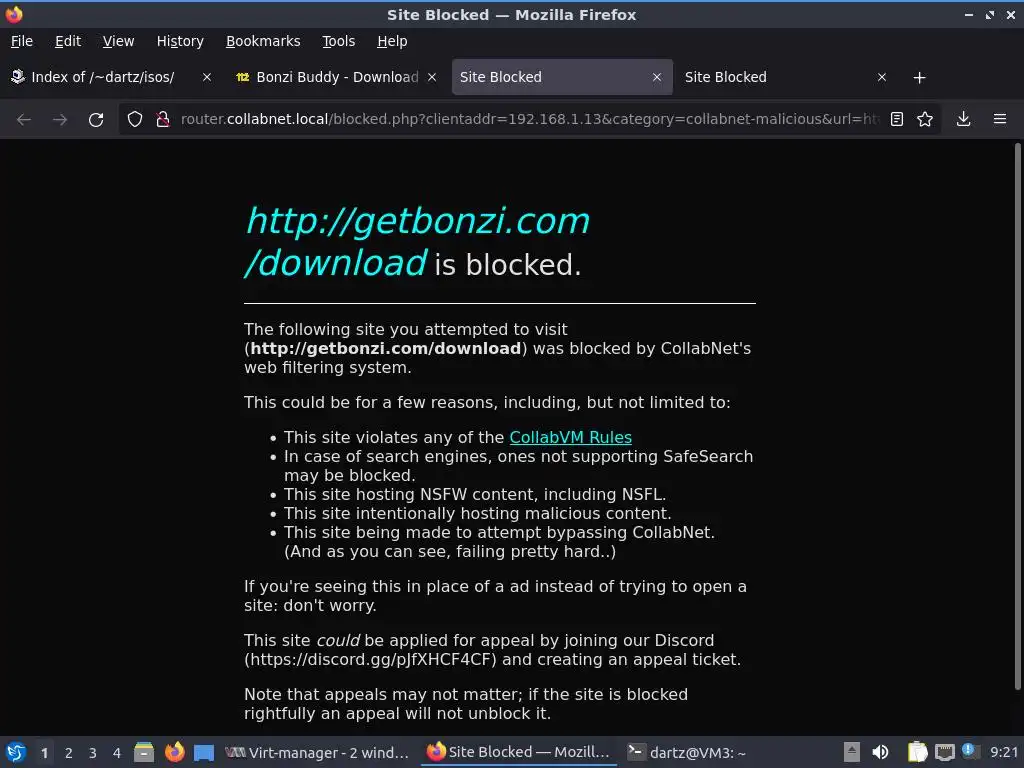Screen dimensions: 1024x768
Task: Select Site Blocked Mozilla taskbar entry
Action: click(x=519, y=752)
